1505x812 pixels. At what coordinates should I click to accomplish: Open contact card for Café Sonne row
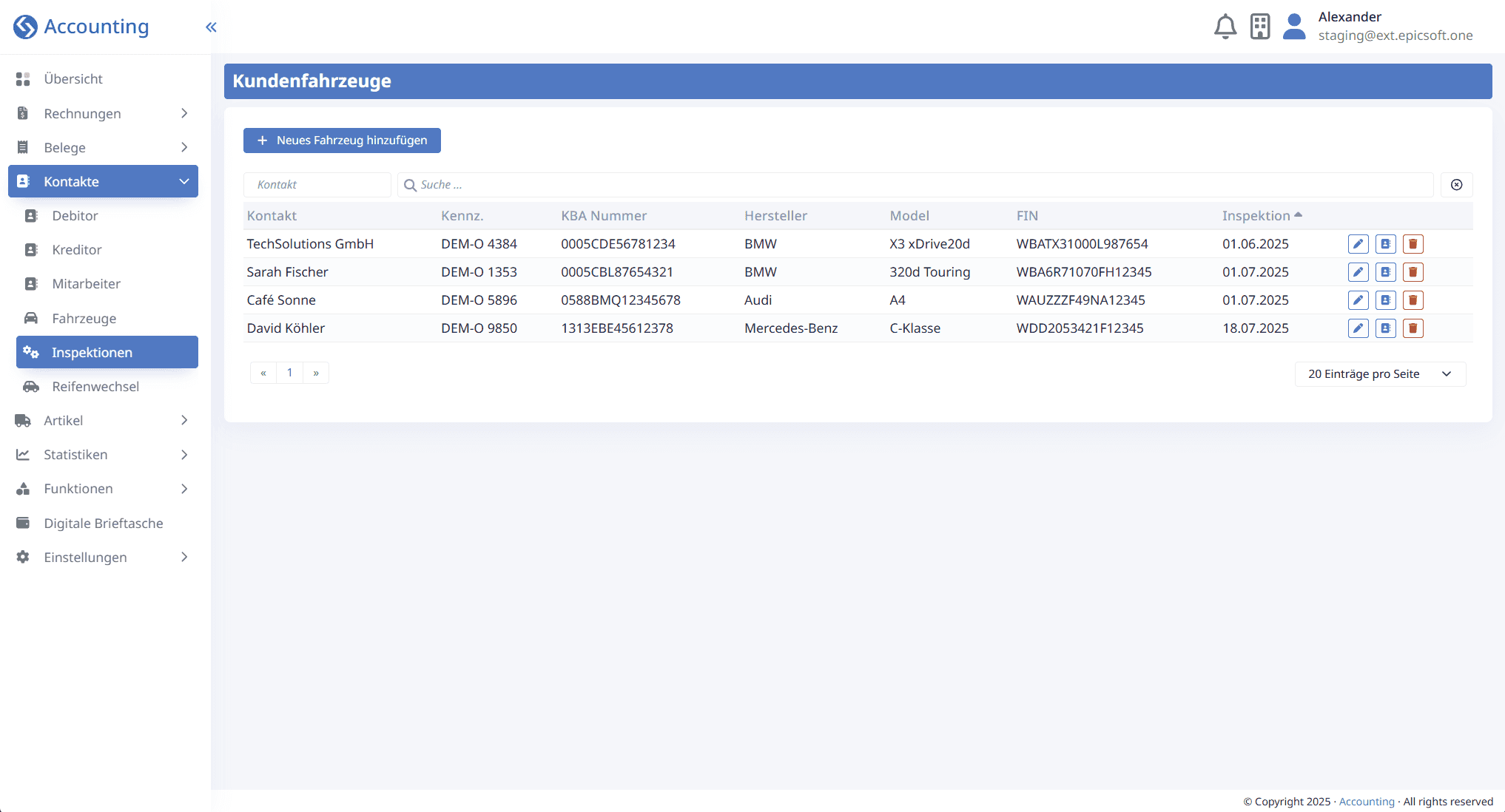[1386, 300]
